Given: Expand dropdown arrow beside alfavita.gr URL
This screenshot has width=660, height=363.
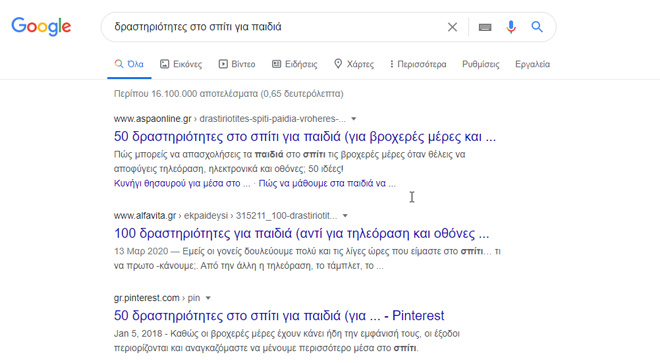Looking at the screenshot, I should [345, 216].
